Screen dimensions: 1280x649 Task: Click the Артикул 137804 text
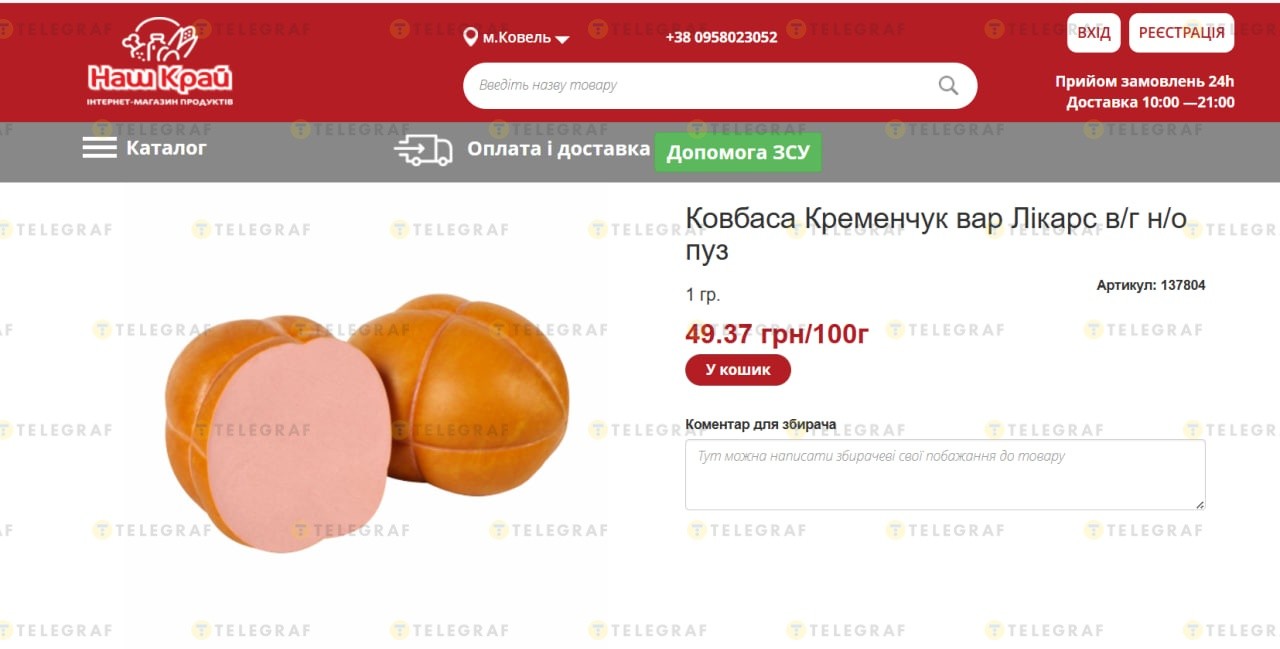click(x=1151, y=285)
